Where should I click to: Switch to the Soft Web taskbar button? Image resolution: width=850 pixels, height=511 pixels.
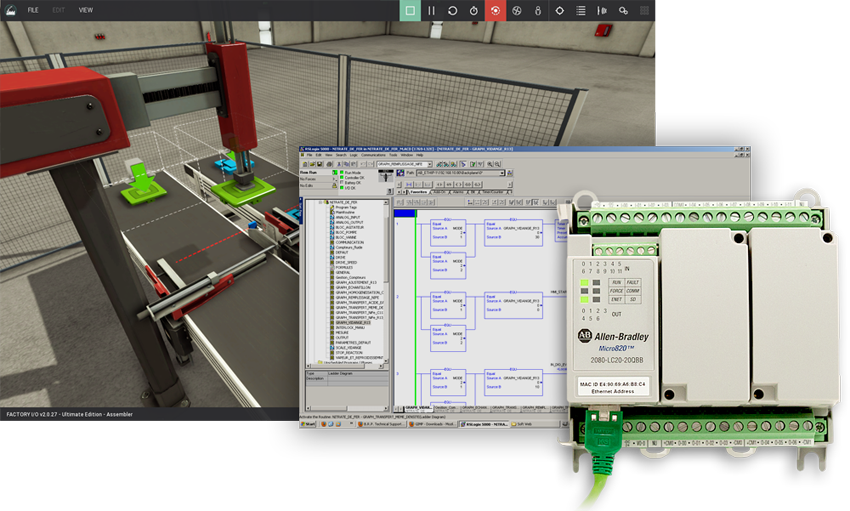(535, 424)
